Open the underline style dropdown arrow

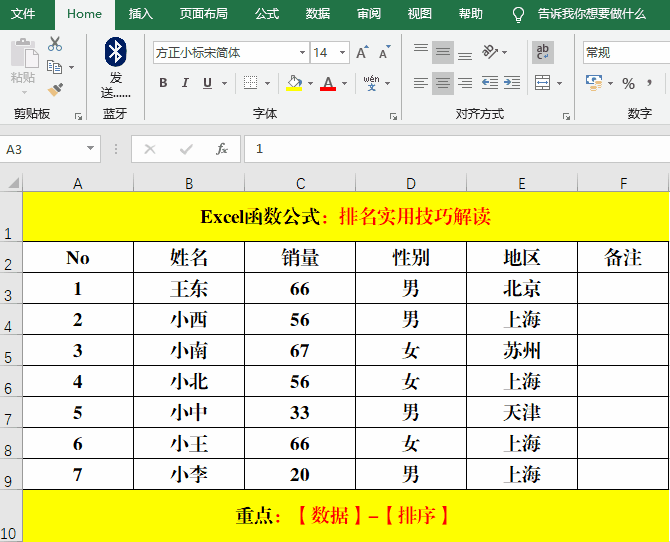coord(224,83)
